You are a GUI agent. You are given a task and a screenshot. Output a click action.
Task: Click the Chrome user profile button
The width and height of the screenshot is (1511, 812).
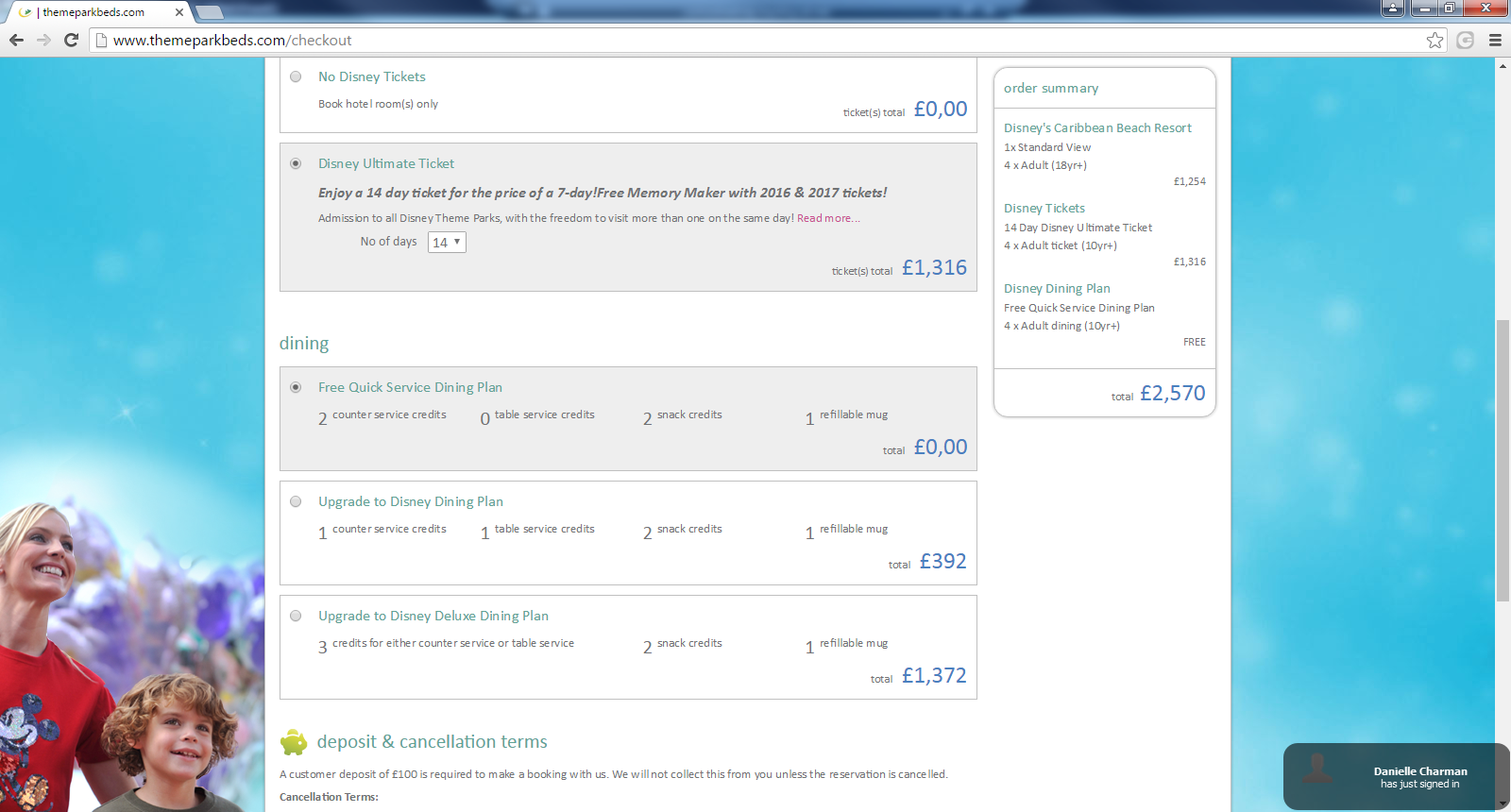(x=1393, y=8)
